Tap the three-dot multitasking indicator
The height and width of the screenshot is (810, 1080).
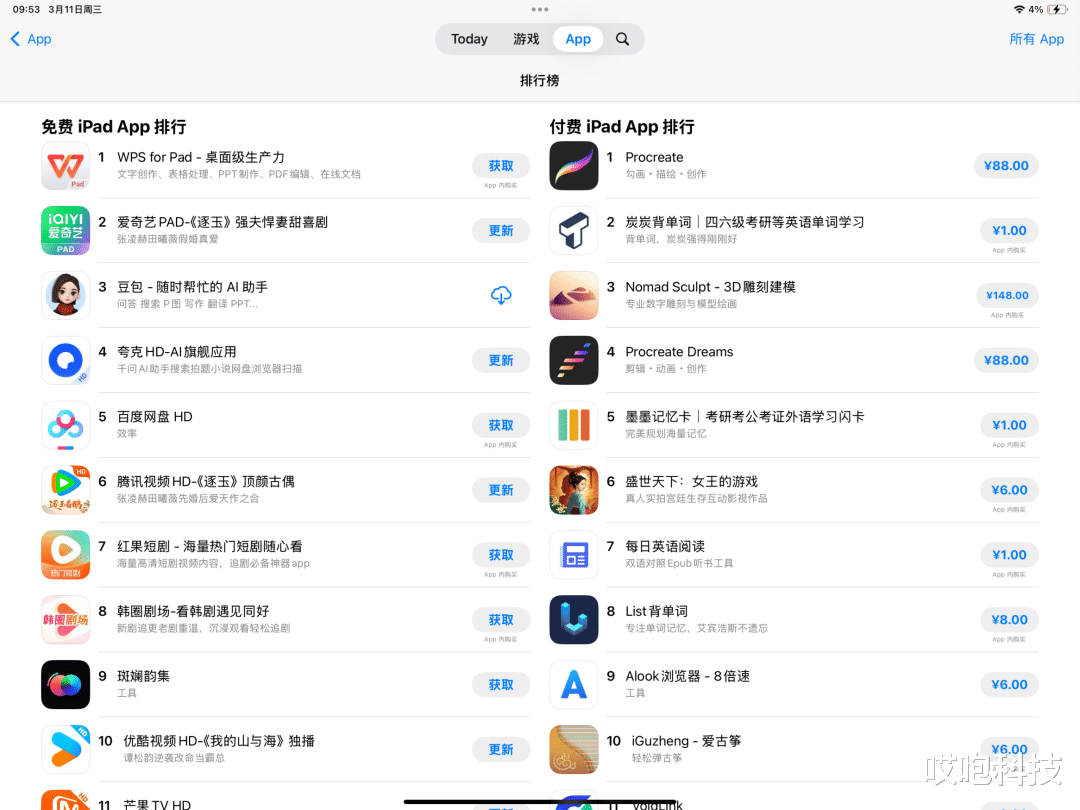pos(540,10)
